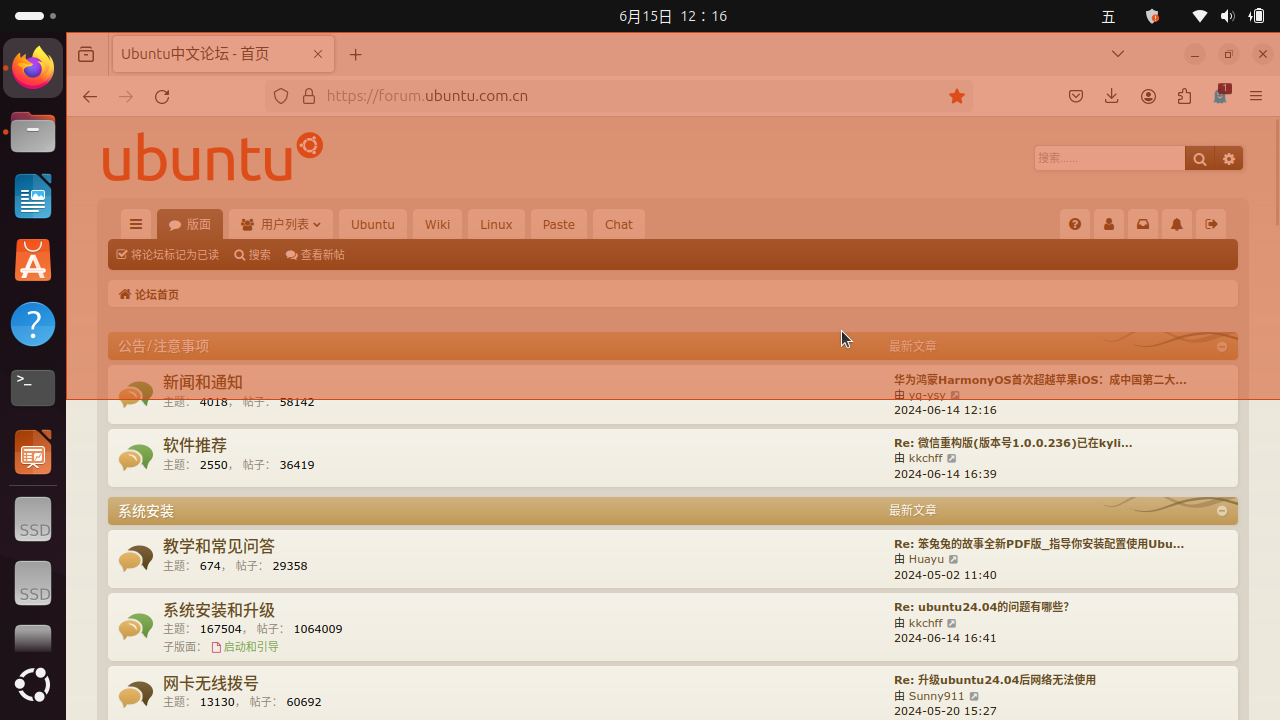Open LibreOffice Writer from the dock
The image size is (1280, 720).
pyautogui.click(x=33, y=196)
